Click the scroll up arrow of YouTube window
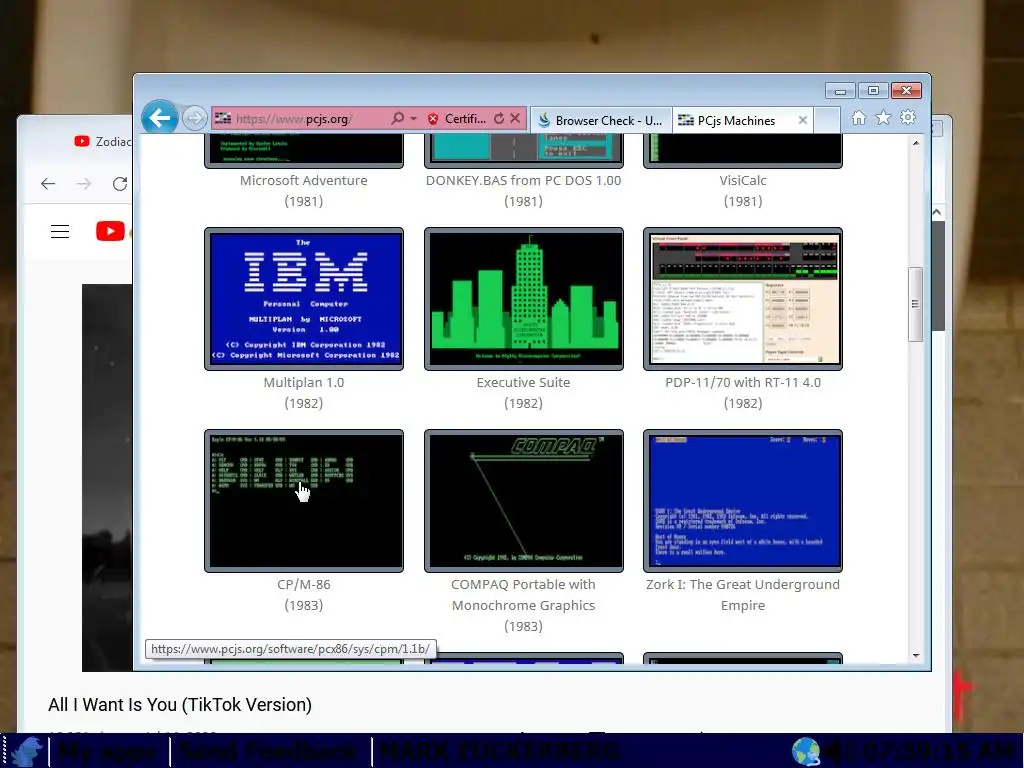1024x768 pixels. [937, 213]
